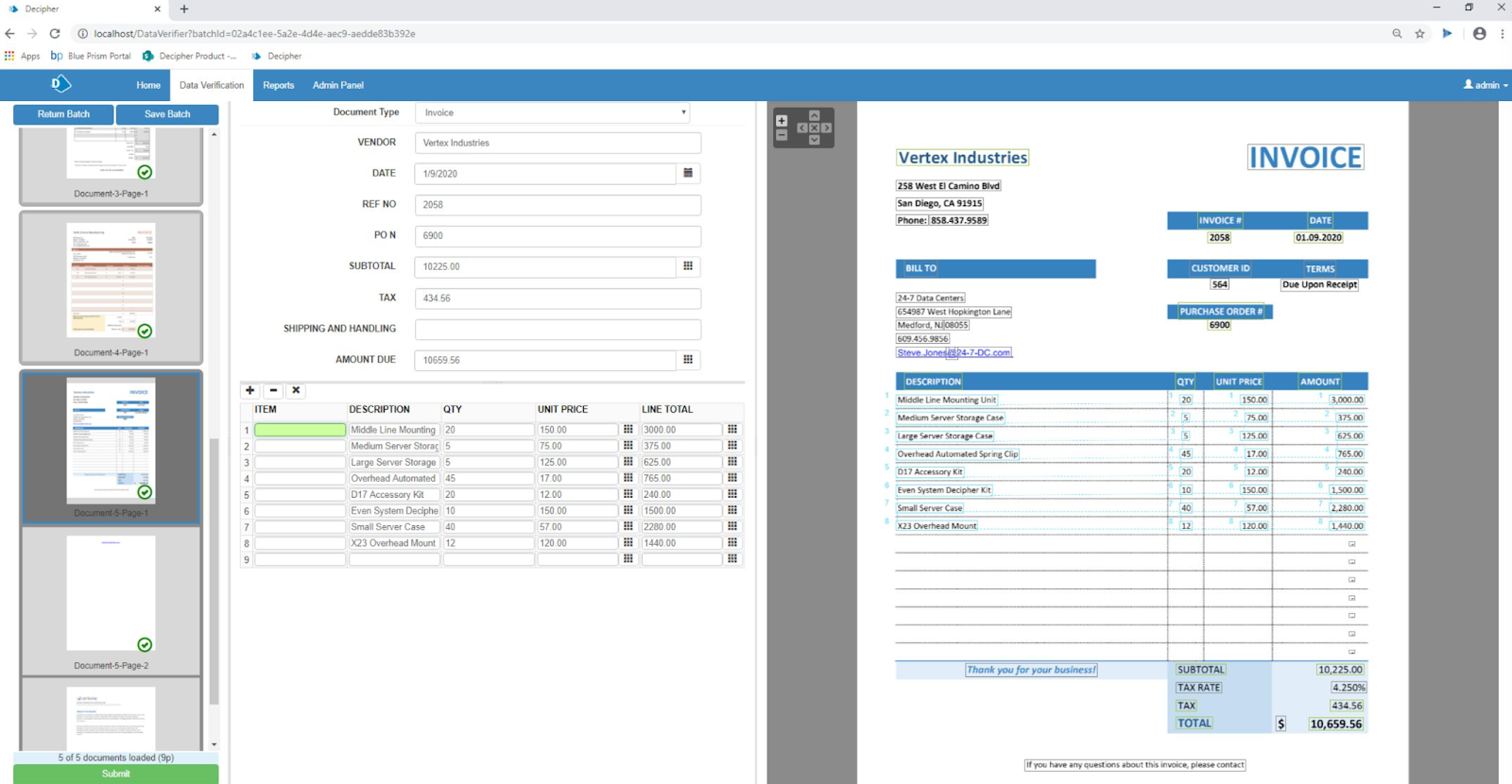Open Decipher Product bookmark
1512x784 pixels.
coord(189,56)
